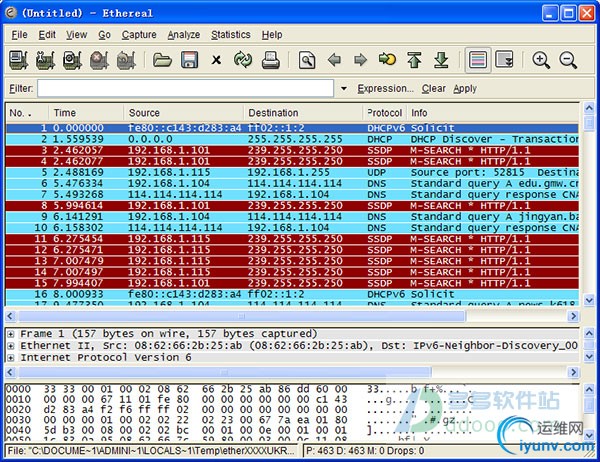This screenshot has width=600, height=462.
Task: Select packet 5 UDP row
Action: [292, 173]
